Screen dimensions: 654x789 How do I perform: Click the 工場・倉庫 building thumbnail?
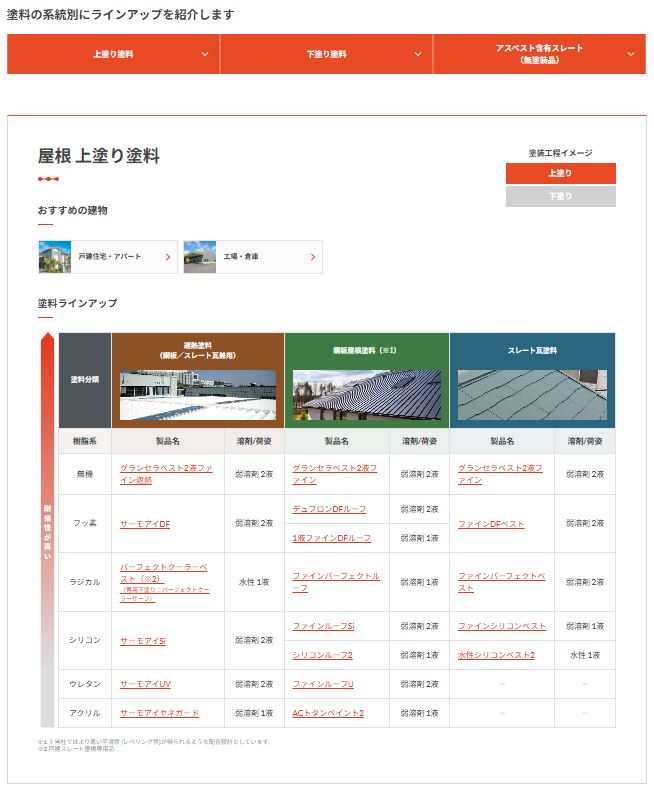(200, 257)
